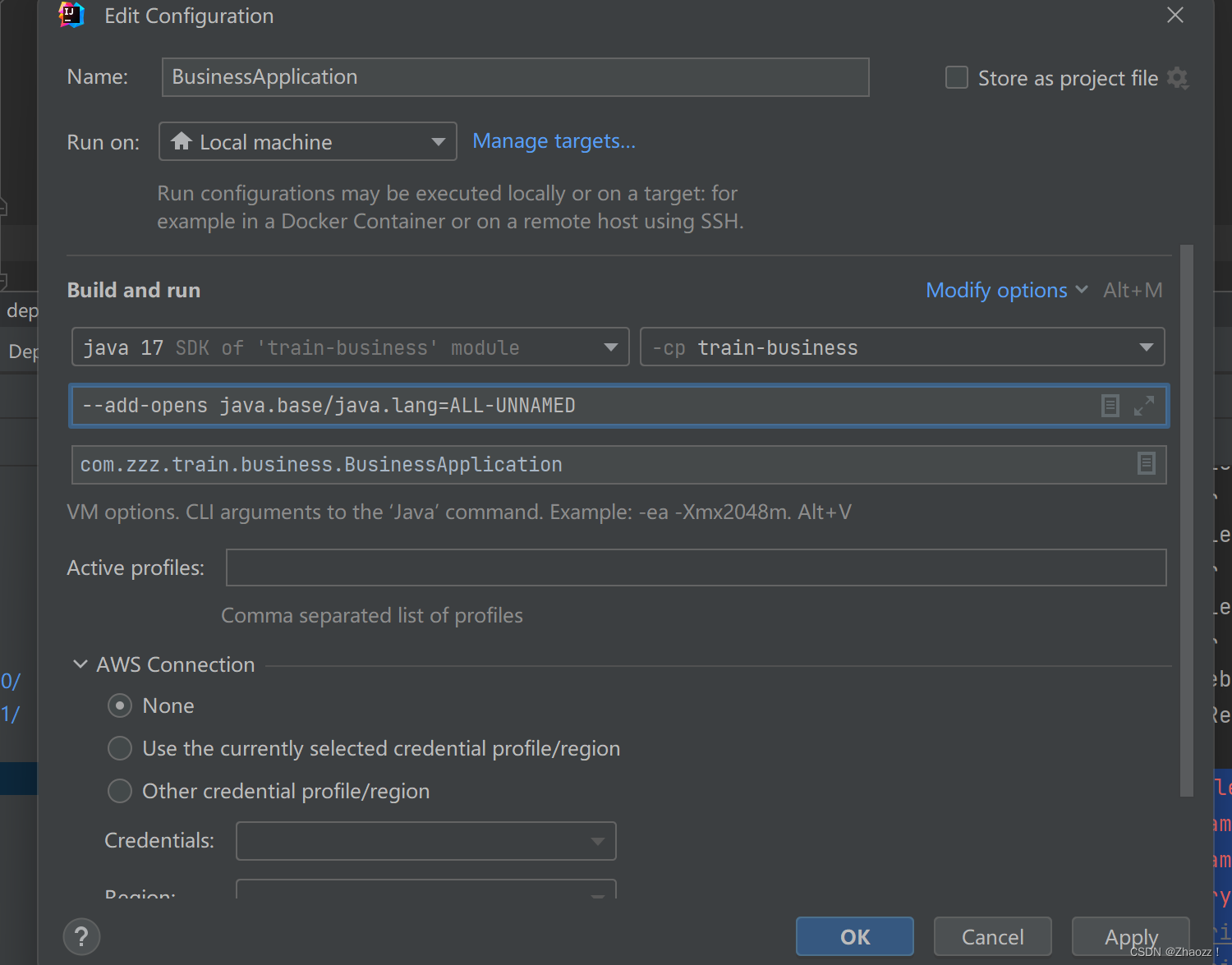This screenshot has width=1232, height=965.
Task: Click the Local machine house icon
Action: pyautogui.click(x=182, y=141)
